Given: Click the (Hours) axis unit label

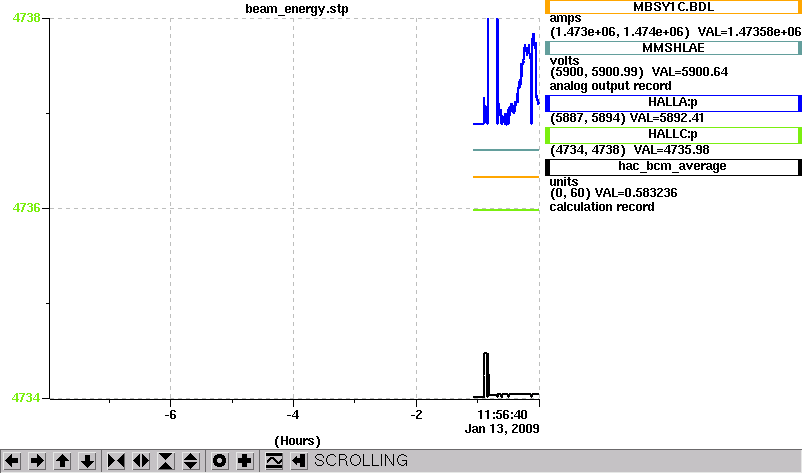Looking at the screenshot, I should pos(297,441).
